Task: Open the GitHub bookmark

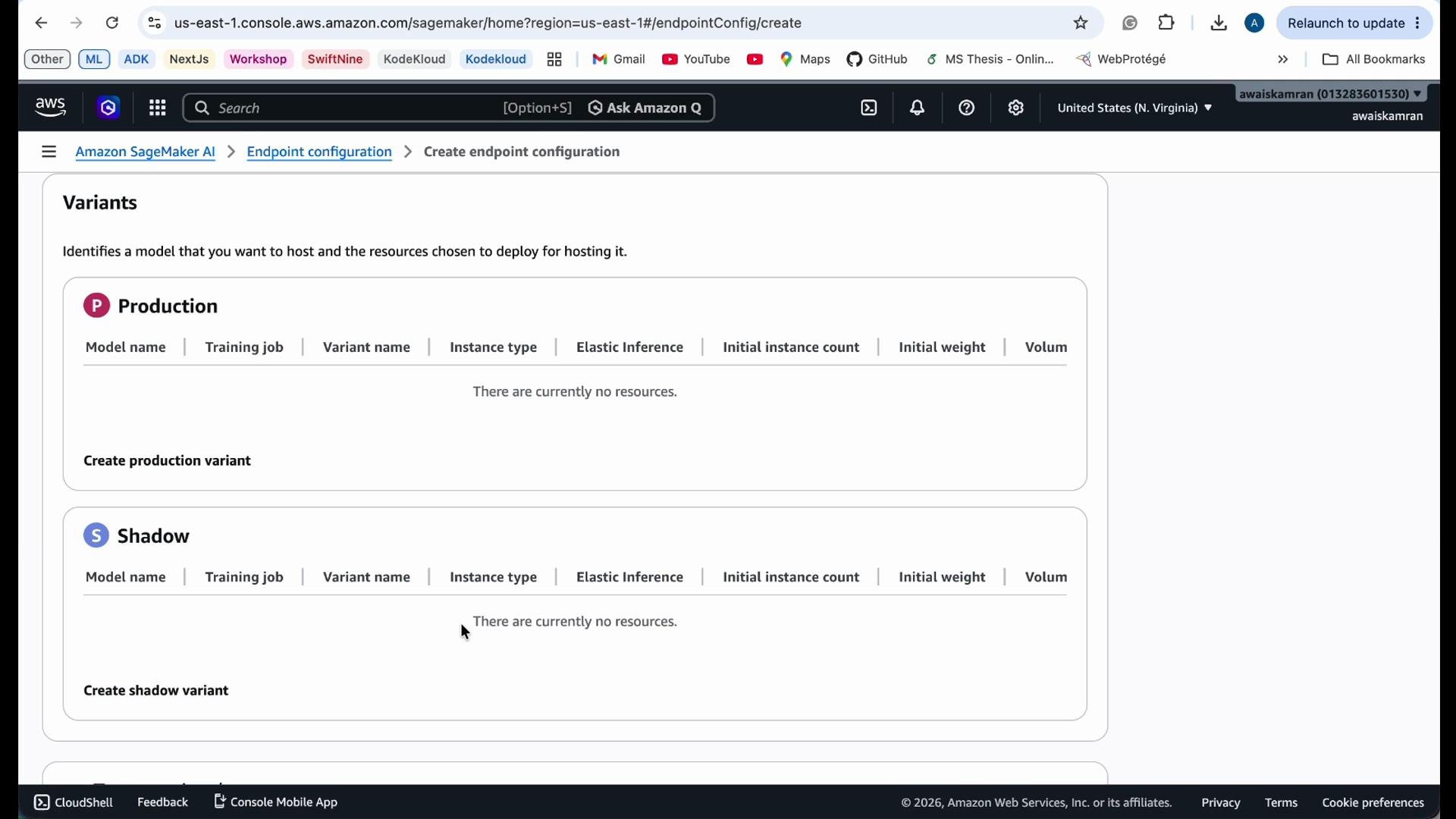Action: click(x=877, y=59)
